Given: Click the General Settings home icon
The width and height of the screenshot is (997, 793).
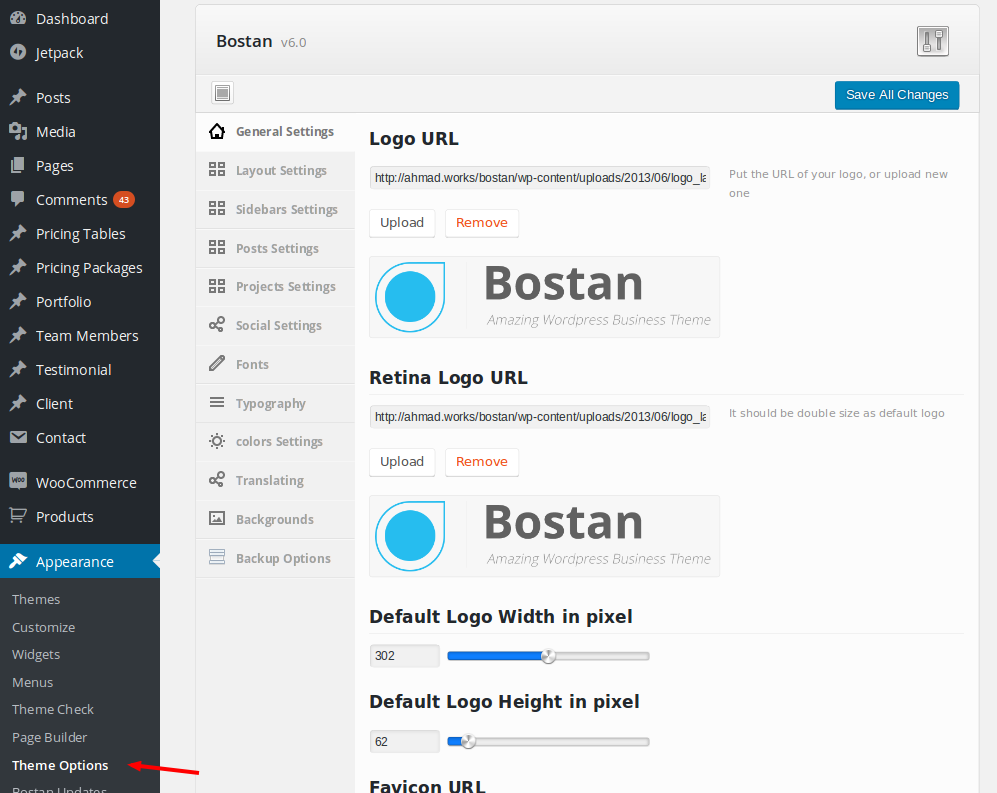Looking at the screenshot, I should click(217, 131).
